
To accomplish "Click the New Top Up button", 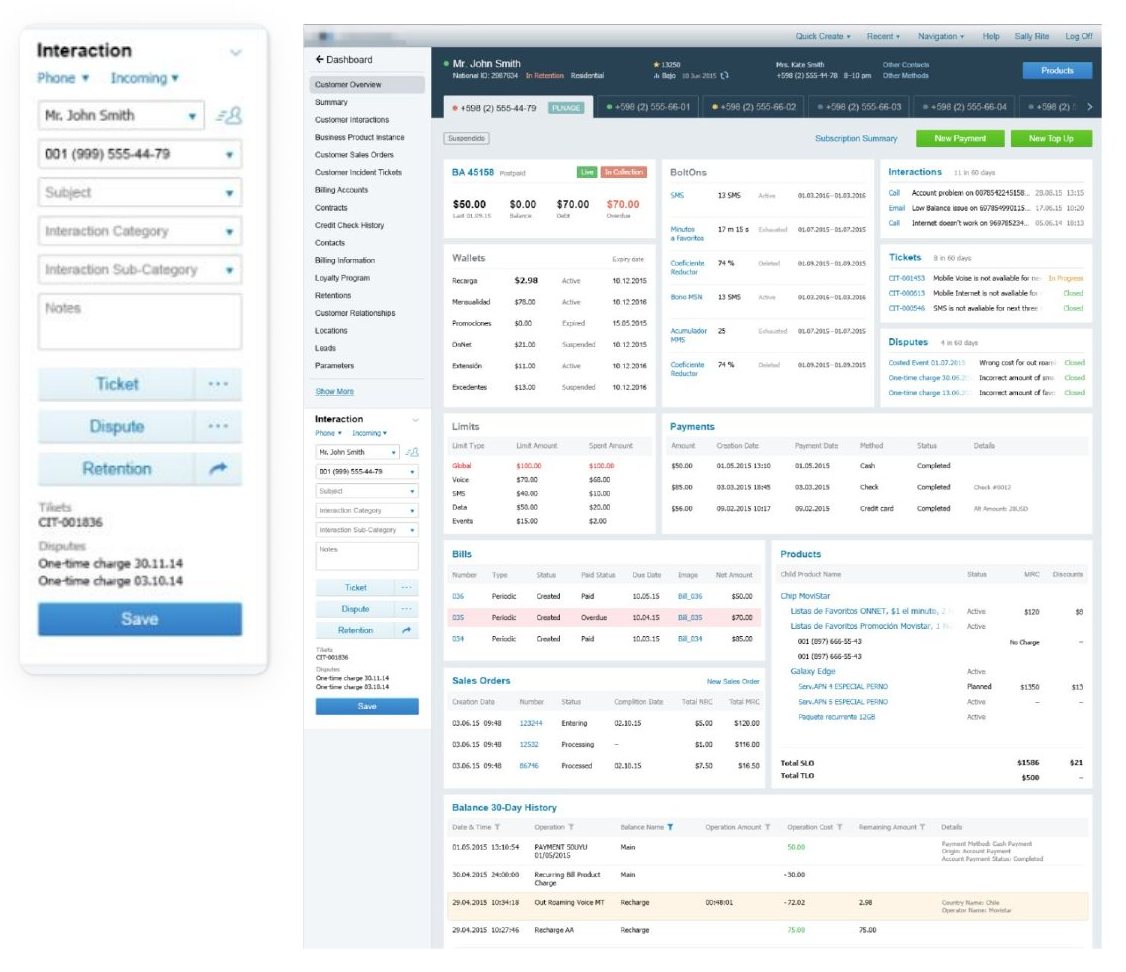I will pos(1051,139).
